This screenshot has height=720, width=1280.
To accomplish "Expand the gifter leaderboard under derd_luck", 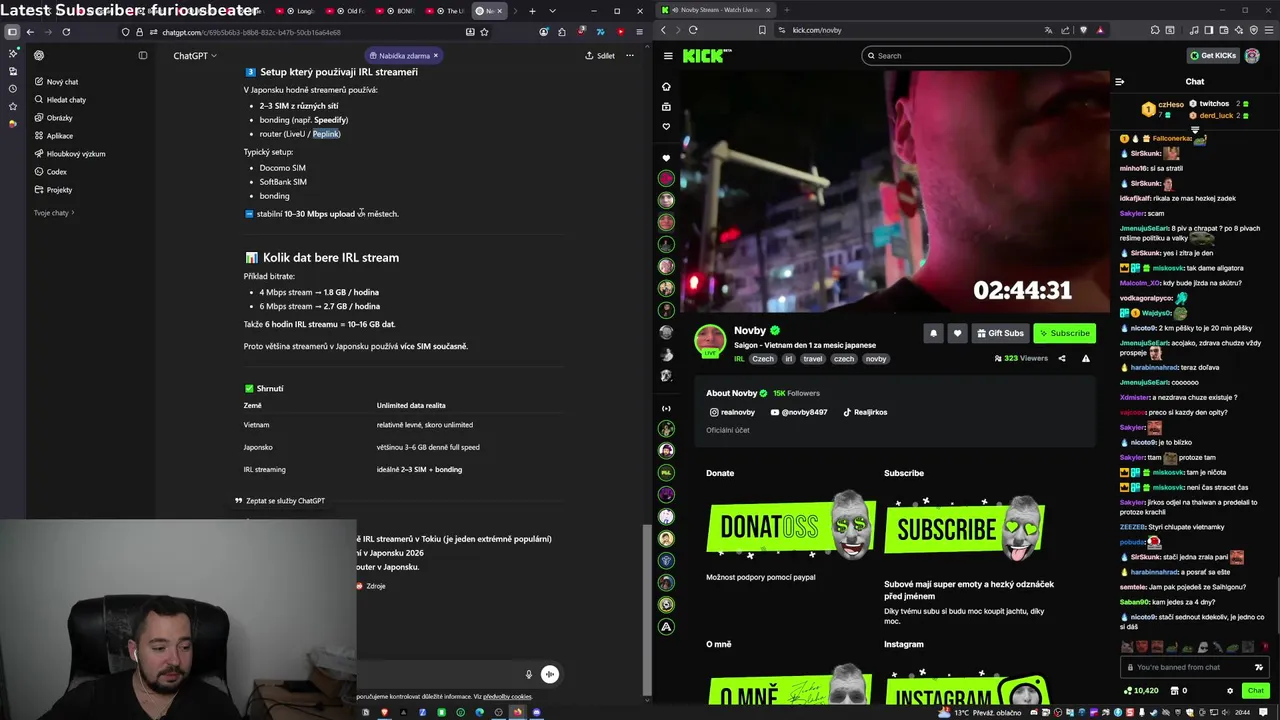I will (1194, 129).
